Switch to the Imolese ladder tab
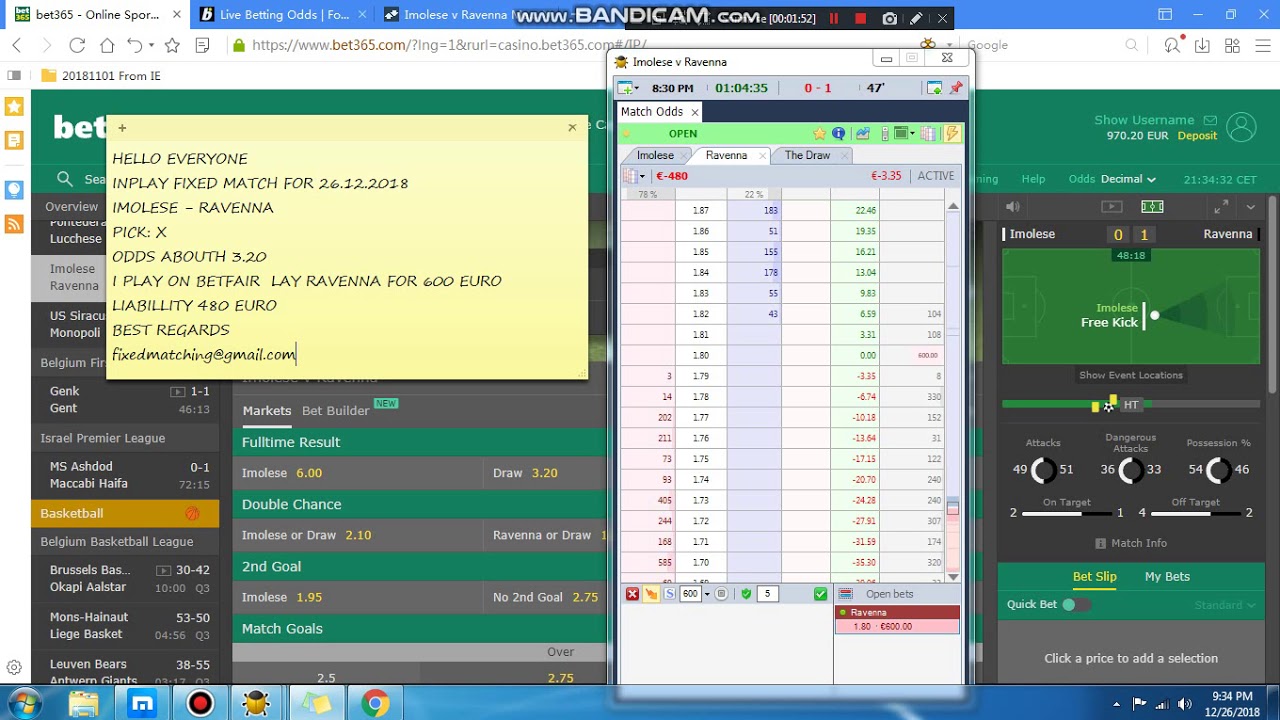 pyautogui.click(x=655, y=155)
